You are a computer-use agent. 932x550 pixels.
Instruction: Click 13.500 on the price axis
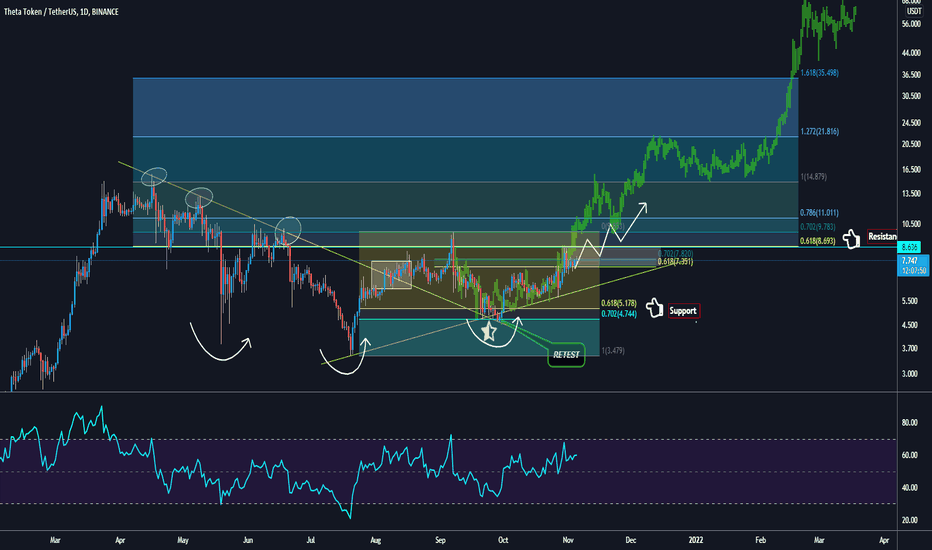[911, 193]
